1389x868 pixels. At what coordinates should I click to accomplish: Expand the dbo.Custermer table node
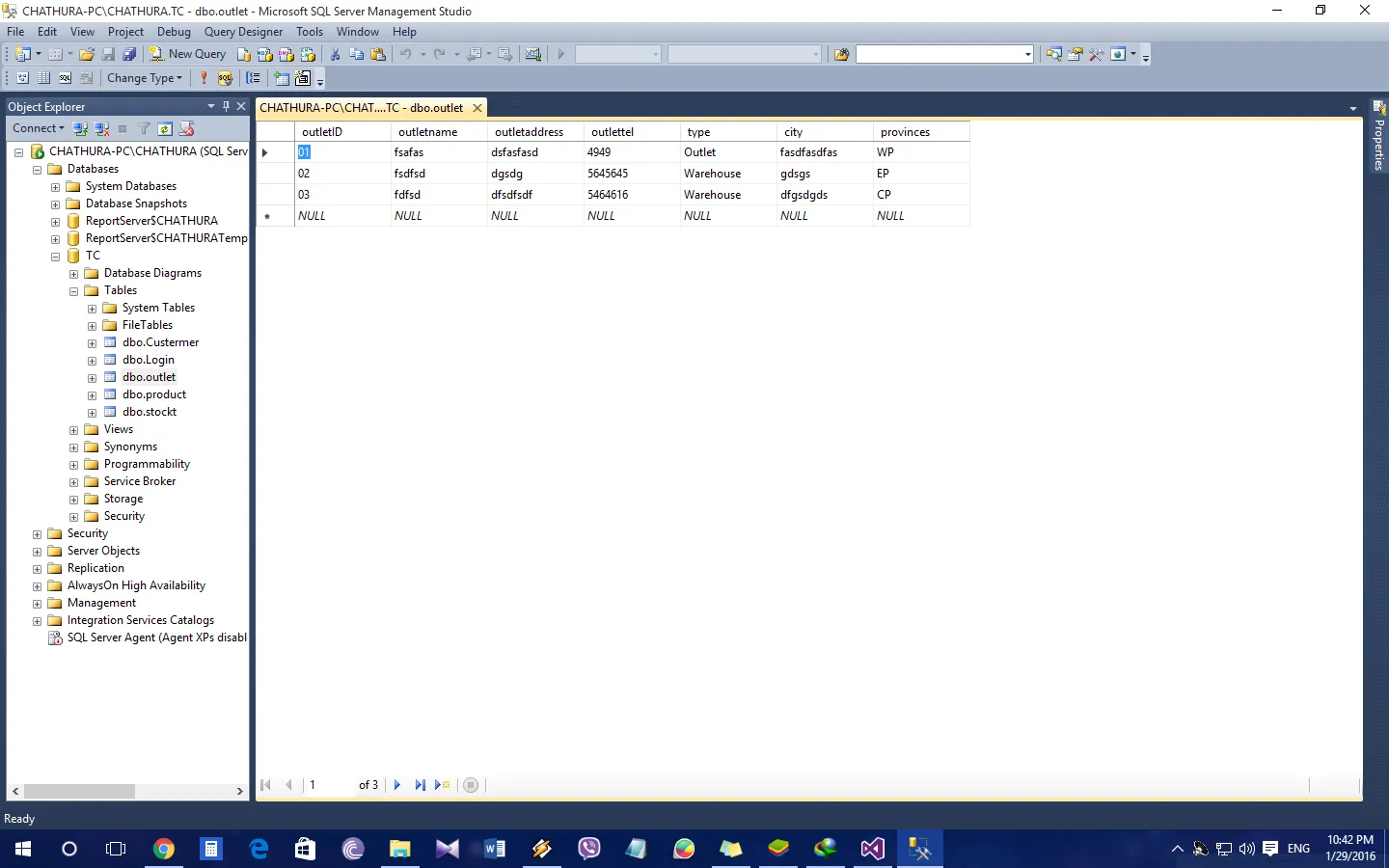(x=92, y=343)
